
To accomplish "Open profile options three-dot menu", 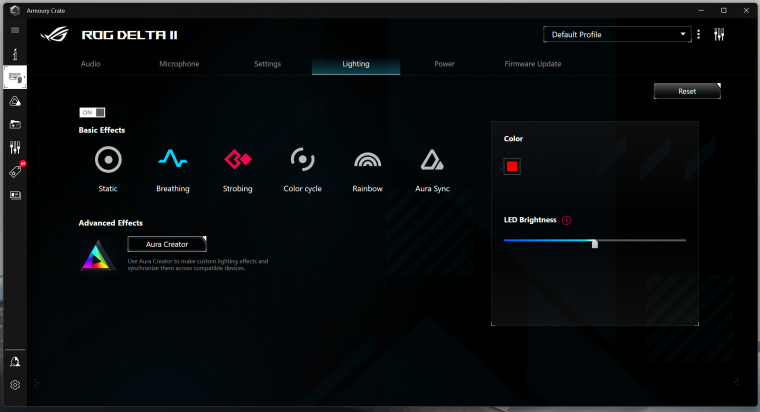I will 698,34.
